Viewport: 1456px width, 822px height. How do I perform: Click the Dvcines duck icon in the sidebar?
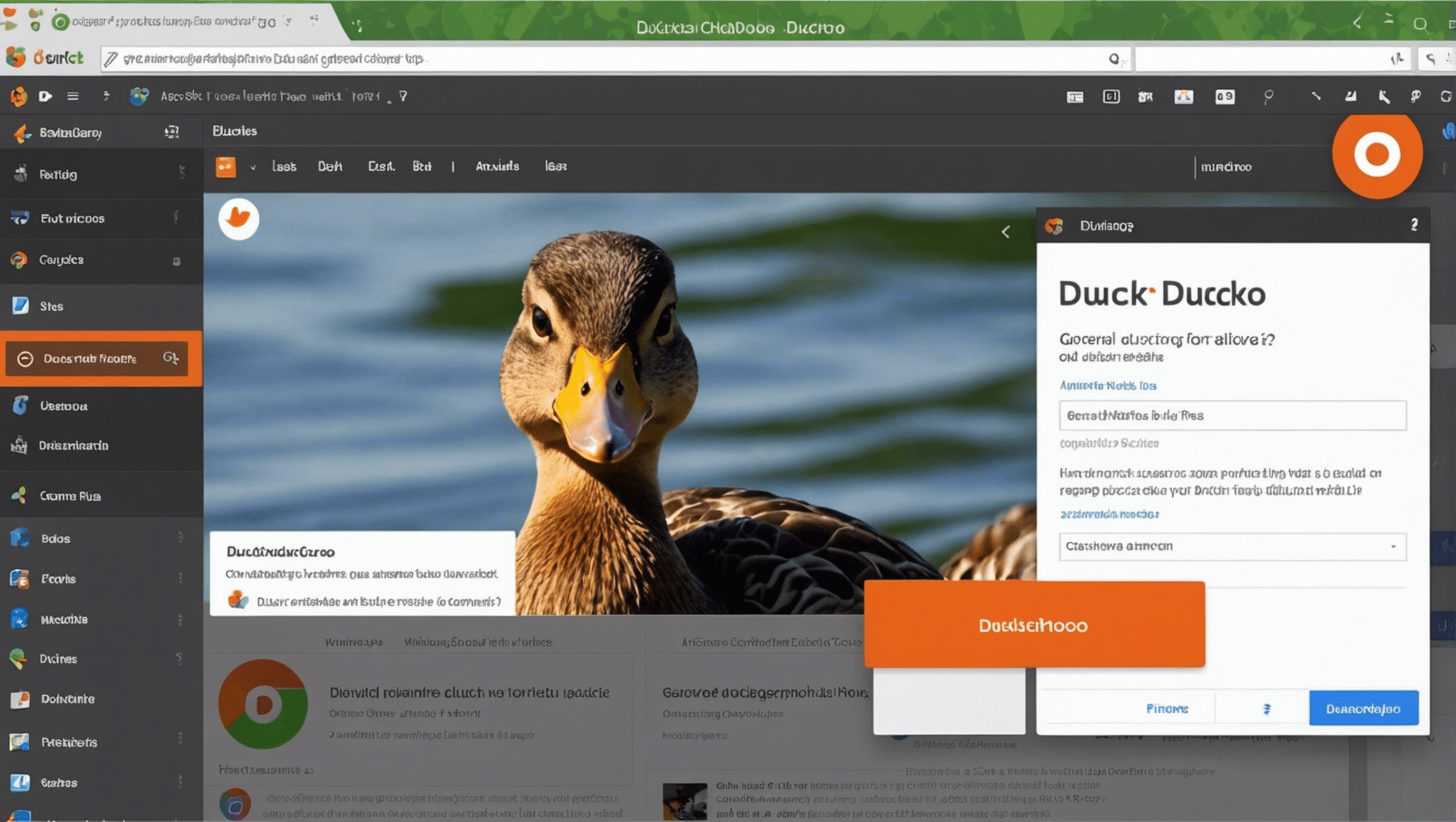(x=19, y=659)
